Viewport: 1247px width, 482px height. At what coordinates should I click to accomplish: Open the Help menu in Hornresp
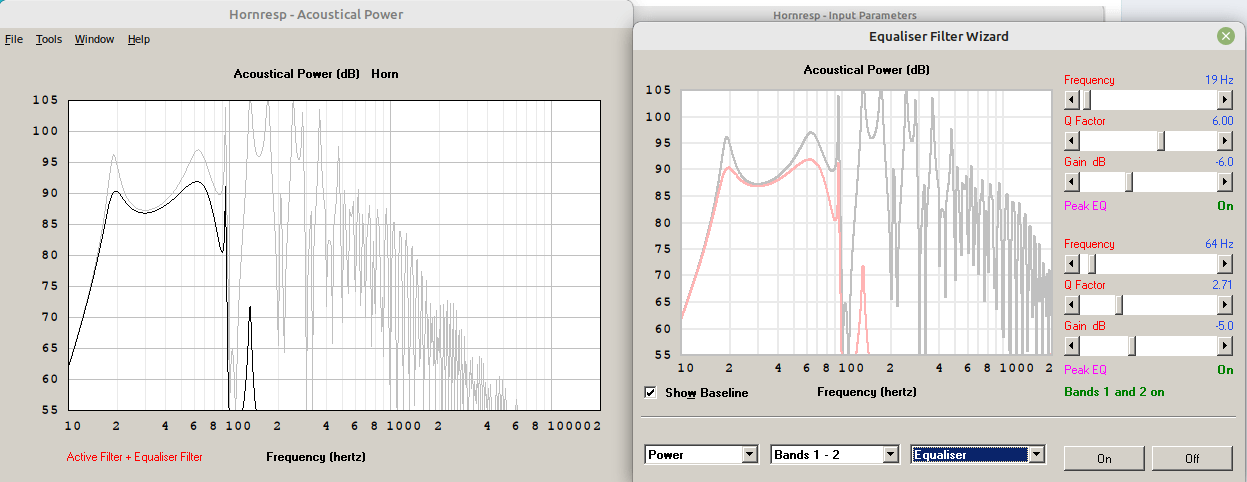tap(139, 39)
